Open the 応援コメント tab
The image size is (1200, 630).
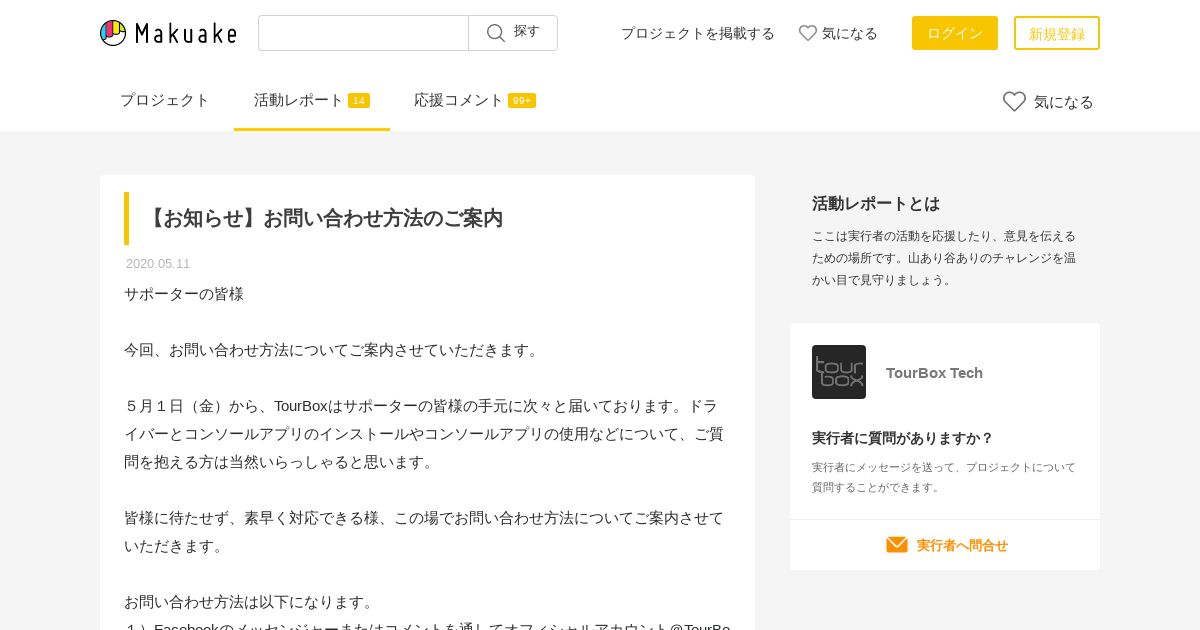click(475, 100)
